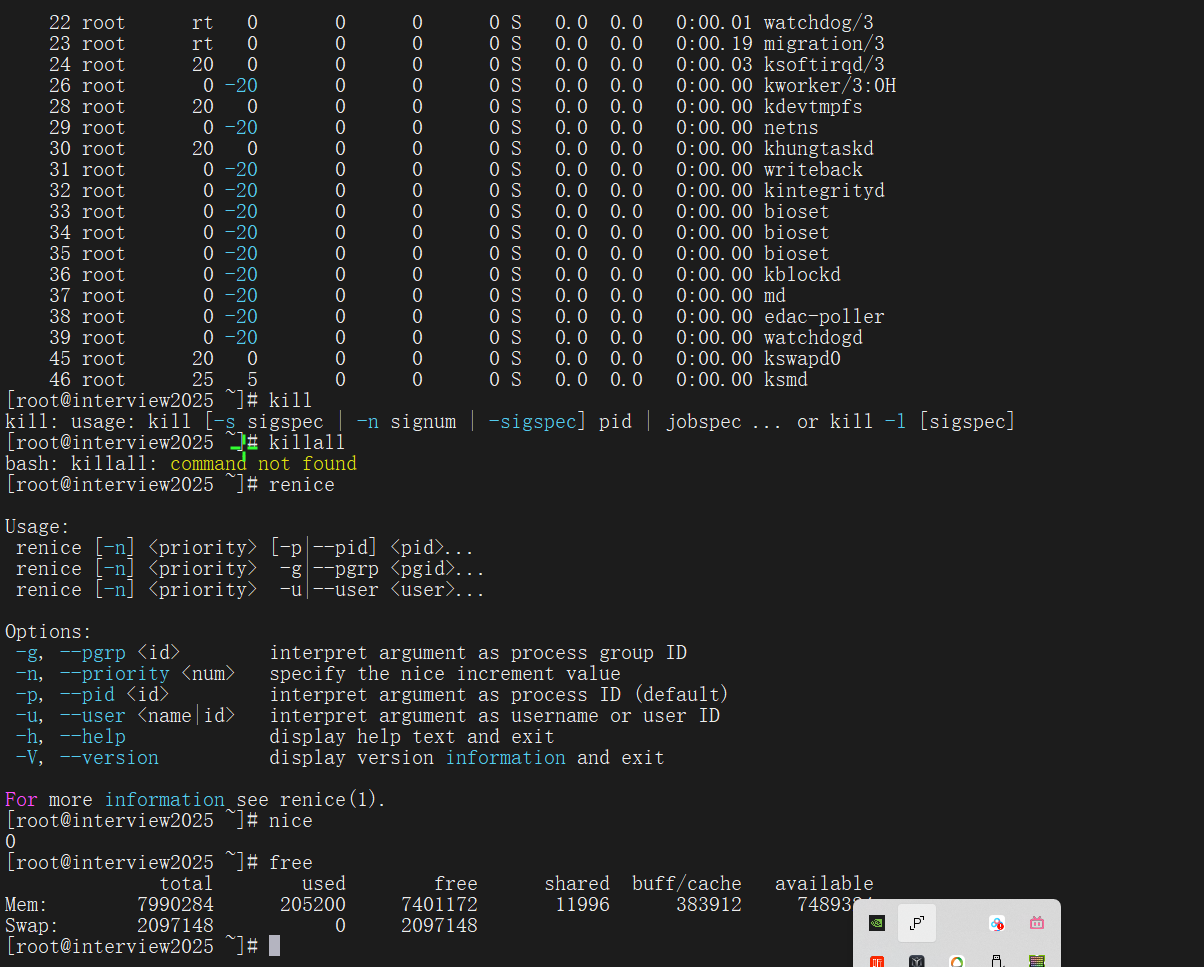Click the typed "killall" command at the prompt
1204x967 pixels.
click(x=307, y=442)
